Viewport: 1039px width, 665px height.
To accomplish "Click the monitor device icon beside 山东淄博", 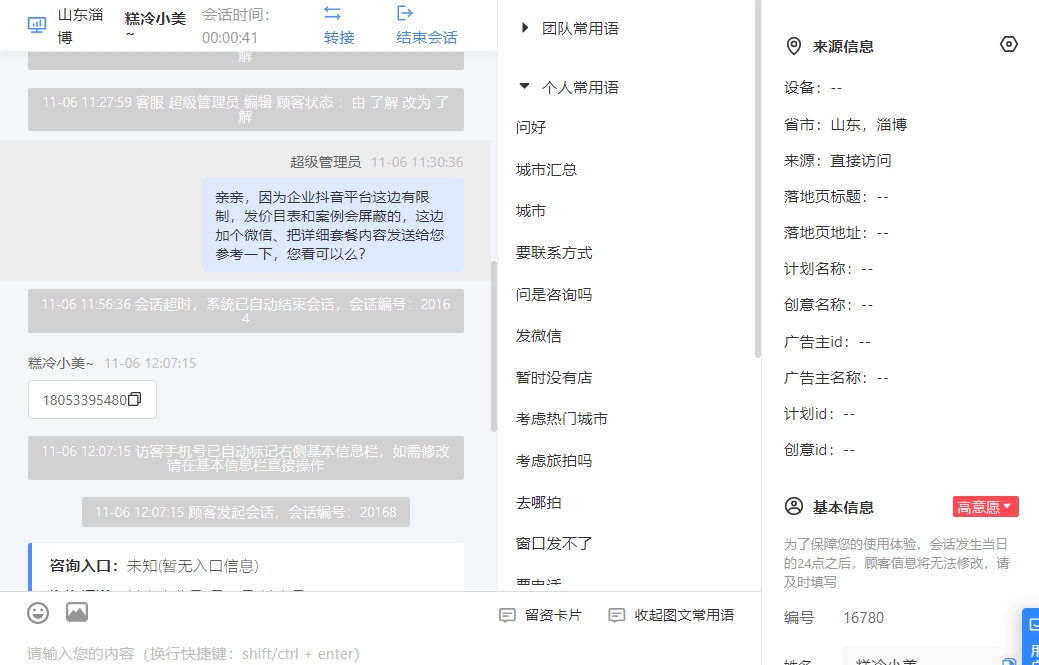I will (37, 25).
